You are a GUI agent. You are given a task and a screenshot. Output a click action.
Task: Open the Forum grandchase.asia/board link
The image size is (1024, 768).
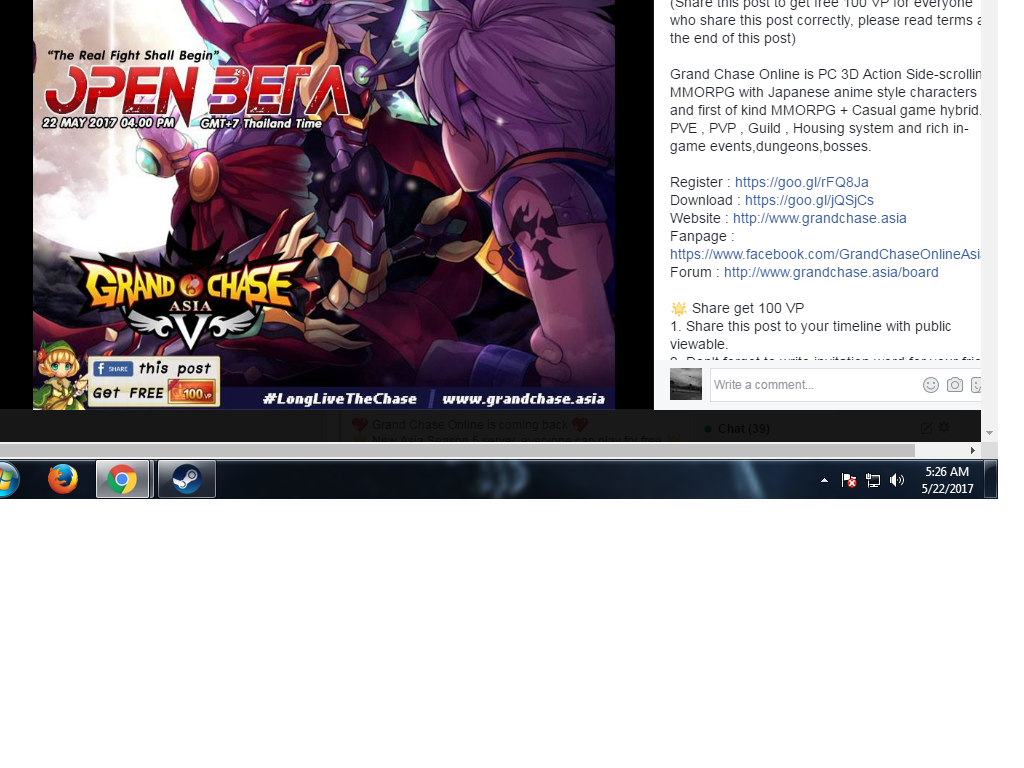tap(831, 272)
